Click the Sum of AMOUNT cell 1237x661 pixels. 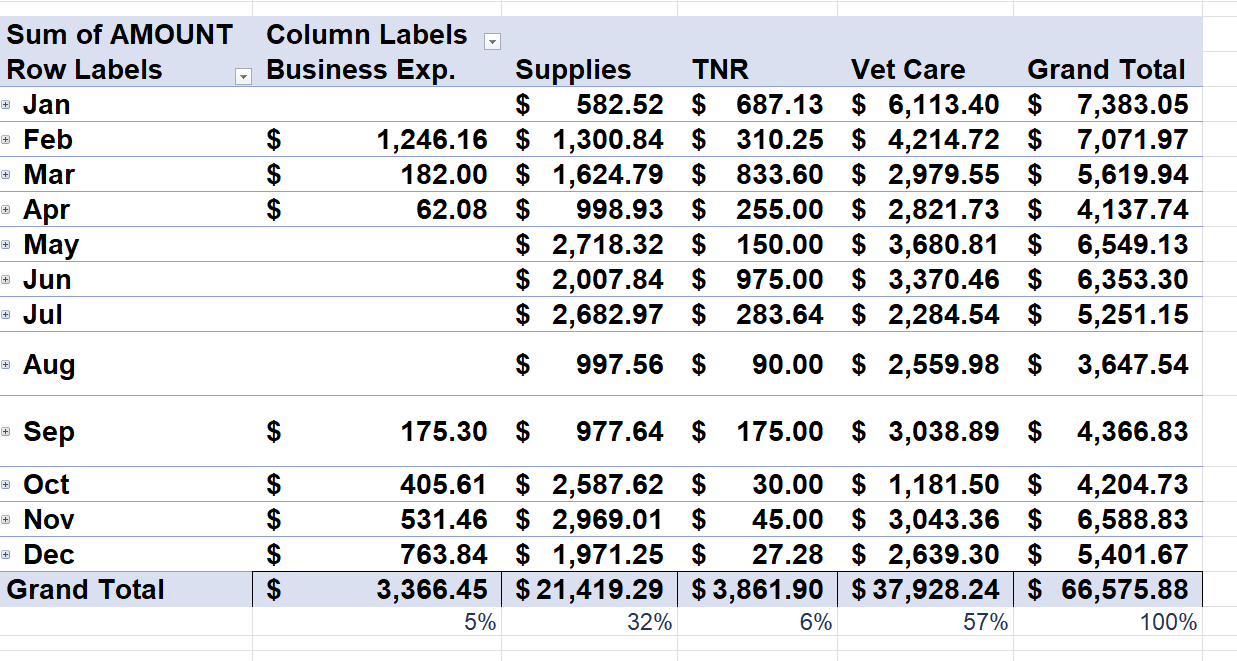pyautogui.click(x=120, y=35)
